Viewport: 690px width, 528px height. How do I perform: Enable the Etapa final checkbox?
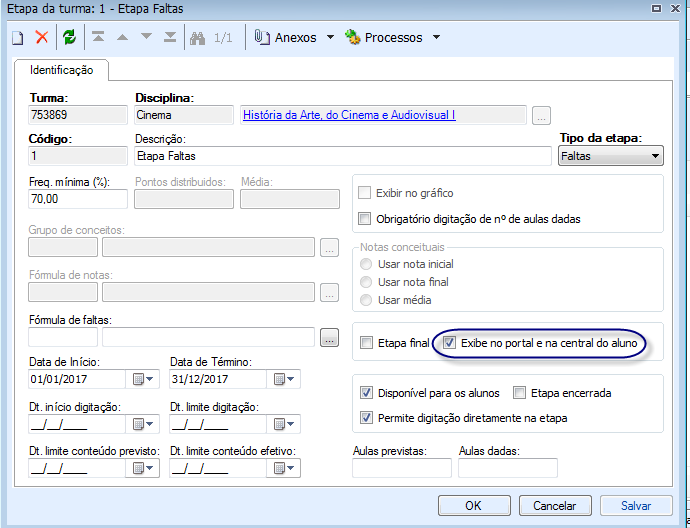(367, 343)
